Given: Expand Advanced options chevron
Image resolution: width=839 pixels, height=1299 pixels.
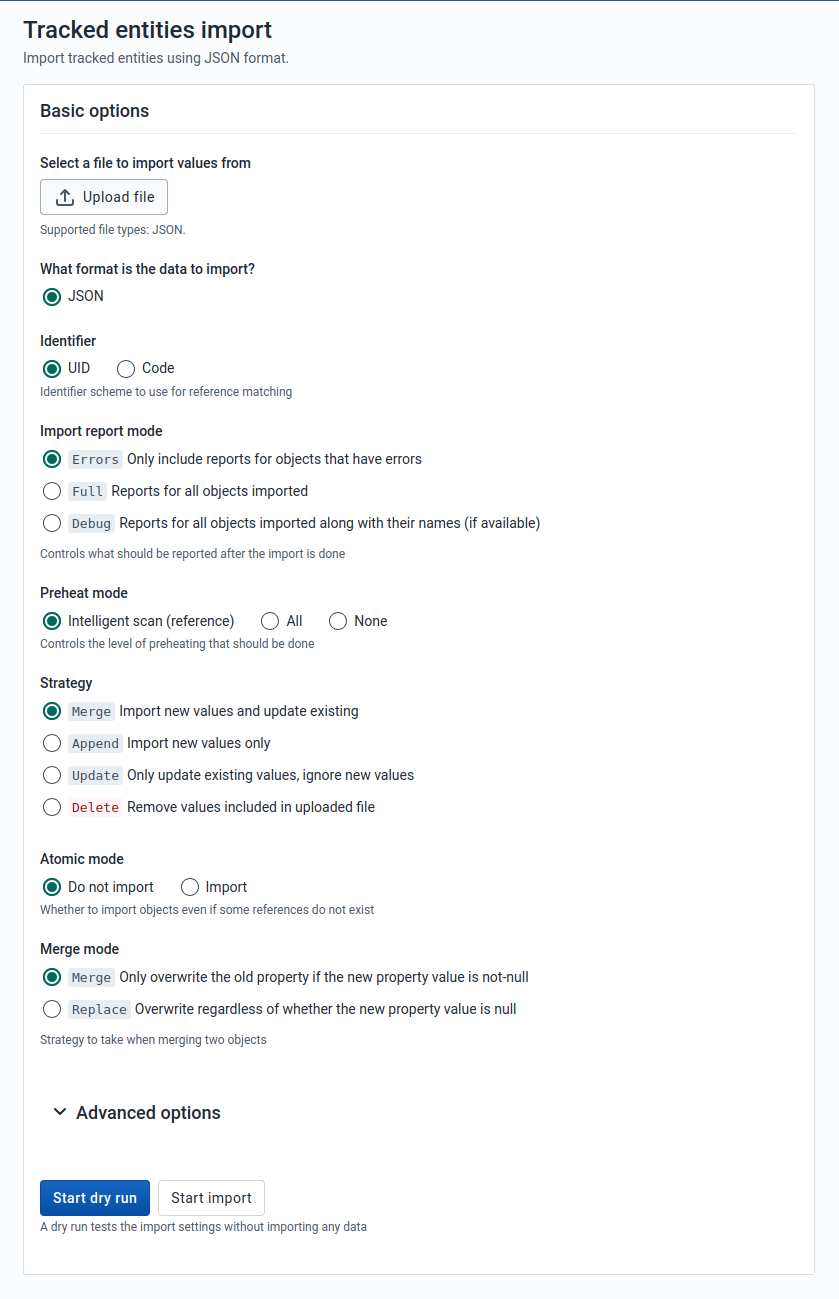Looking at the screenshot, I should pyautogui.click(x=60, y=1112).
